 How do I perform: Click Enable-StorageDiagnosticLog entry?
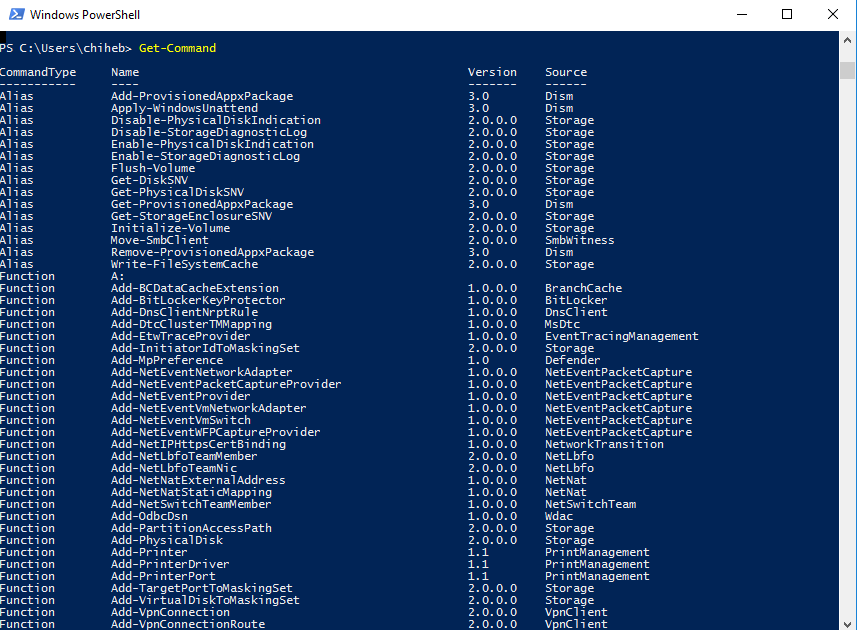(x=206, y=156)
